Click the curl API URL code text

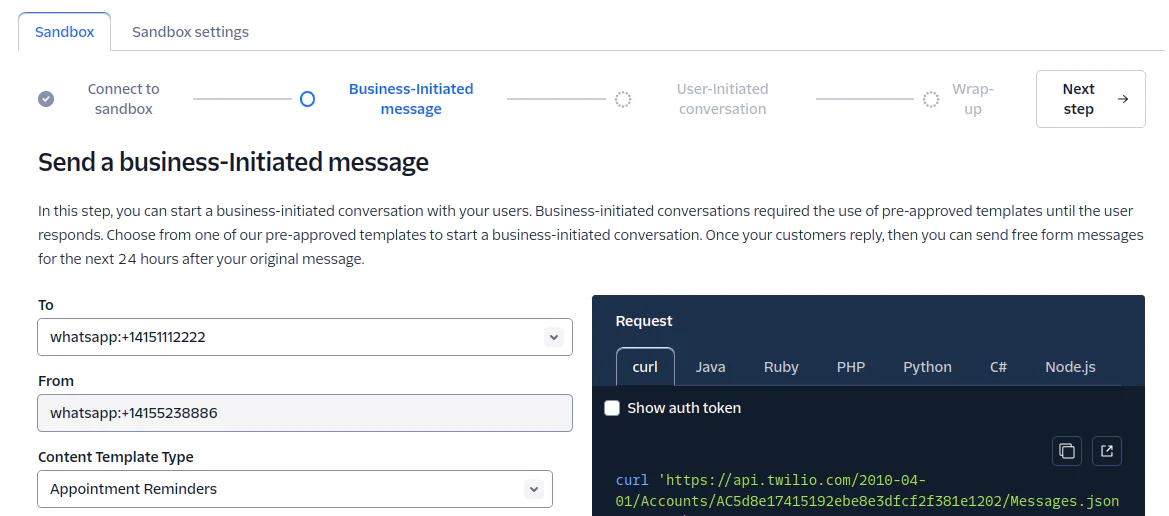point(867,491)
